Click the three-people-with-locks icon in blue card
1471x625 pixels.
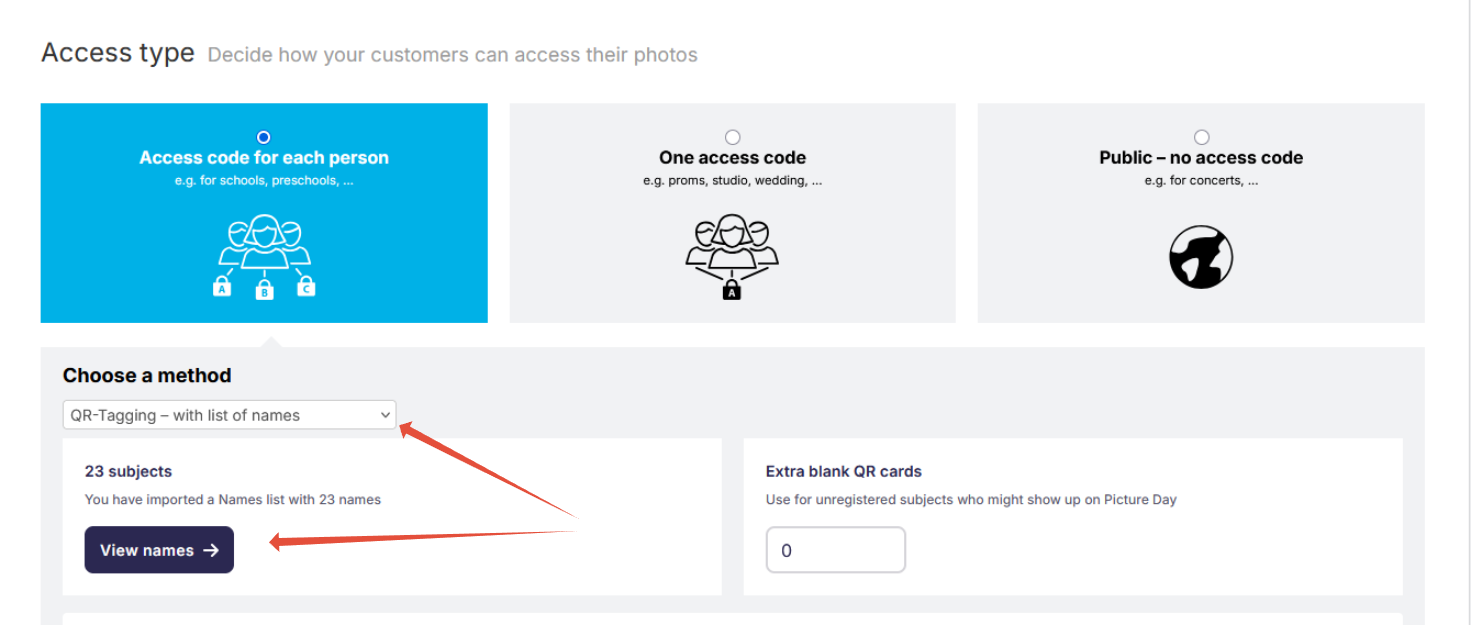click(264, 257)
